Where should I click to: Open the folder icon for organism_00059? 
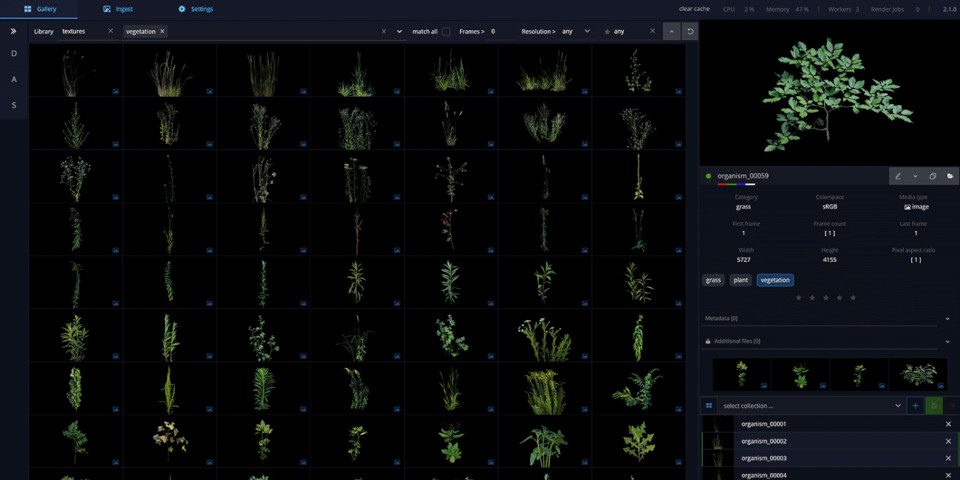(950, 176)
